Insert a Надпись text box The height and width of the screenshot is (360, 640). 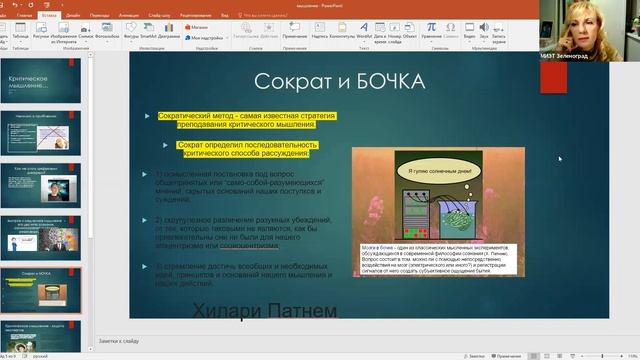[320, 31]
